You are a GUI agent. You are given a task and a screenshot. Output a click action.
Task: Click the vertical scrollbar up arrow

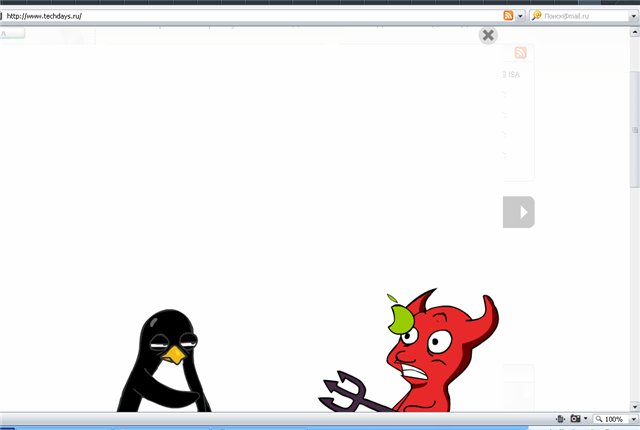(635, 32)
